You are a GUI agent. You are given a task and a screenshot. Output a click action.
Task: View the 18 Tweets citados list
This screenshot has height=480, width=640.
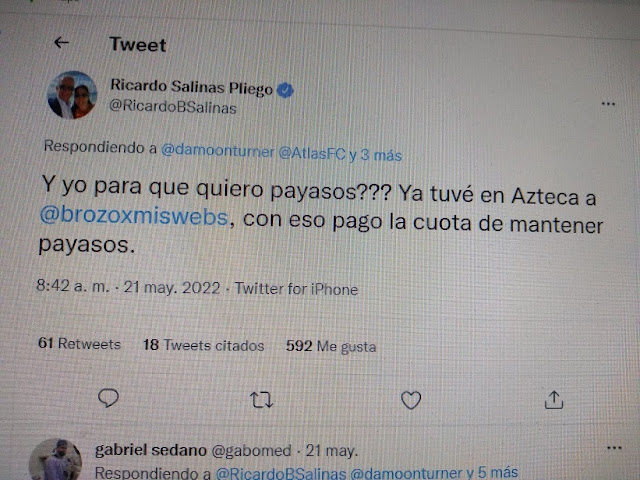click(204, 345)
